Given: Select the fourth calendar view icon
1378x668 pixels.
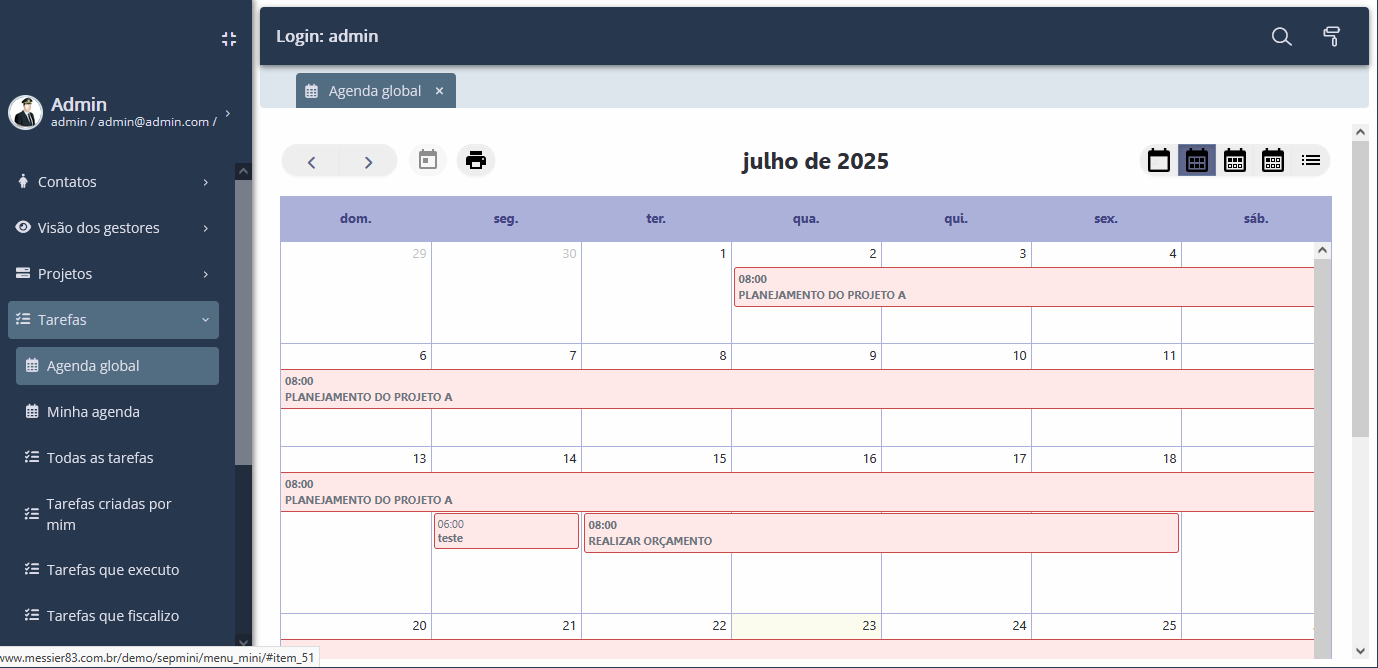Looking at the screenshot, I should coord(1272,160).
